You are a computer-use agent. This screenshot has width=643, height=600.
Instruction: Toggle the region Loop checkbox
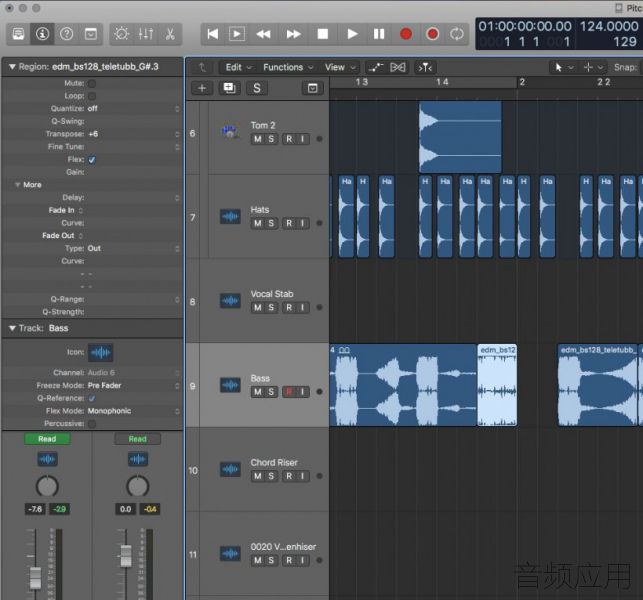pyautogui.click(x=92, y=96)
